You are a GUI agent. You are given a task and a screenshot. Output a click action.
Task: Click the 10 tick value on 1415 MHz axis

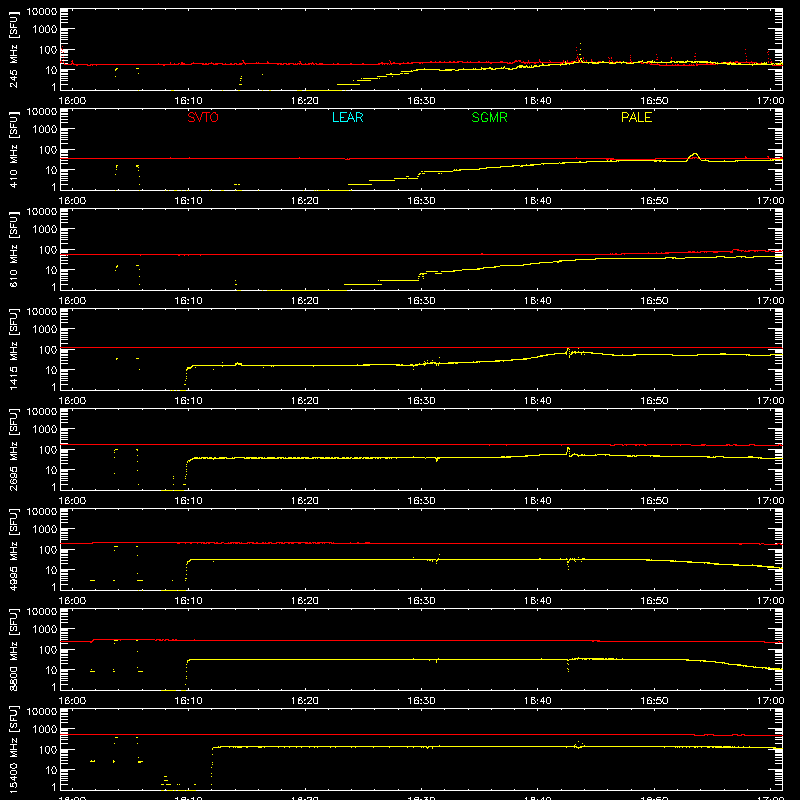(x=51, y=370)
